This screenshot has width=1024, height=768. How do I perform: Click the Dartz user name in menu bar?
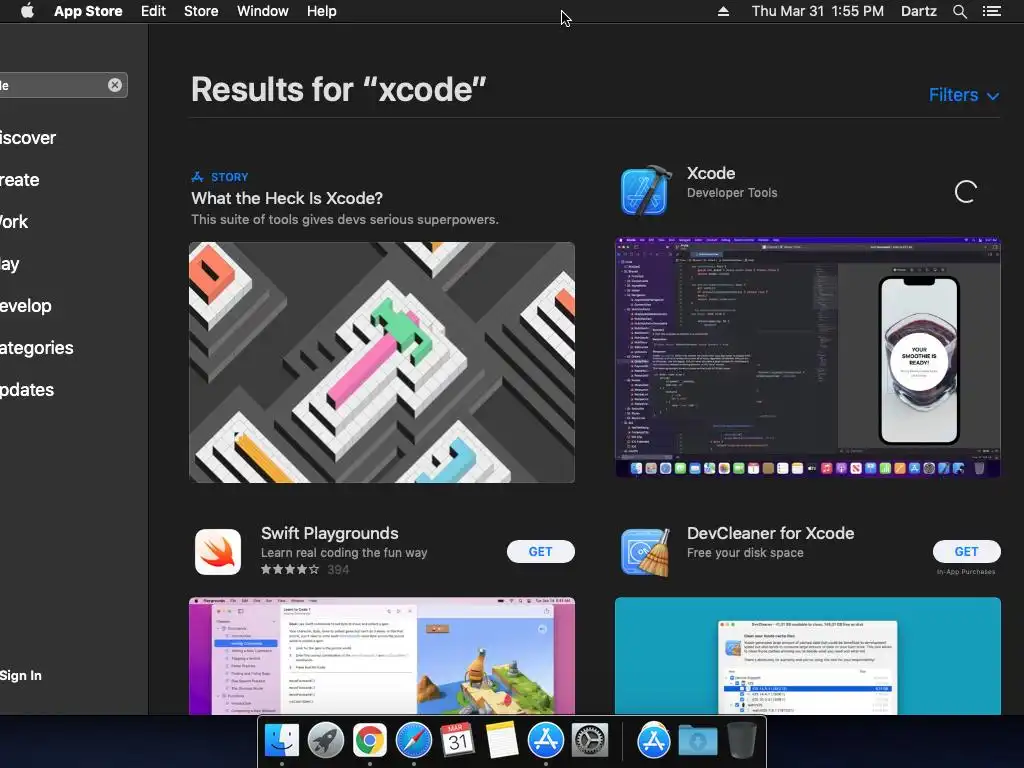click(918, 11)
